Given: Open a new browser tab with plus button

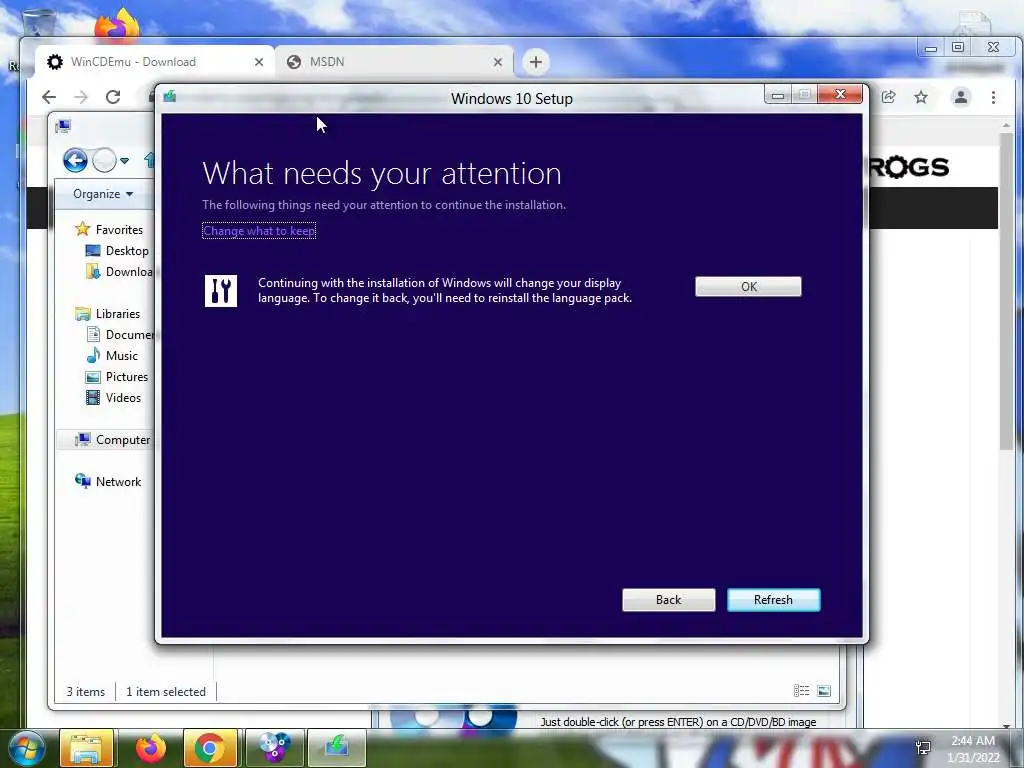Looking at the screenshot, I should pyautogui.click(x=536, y=62).
